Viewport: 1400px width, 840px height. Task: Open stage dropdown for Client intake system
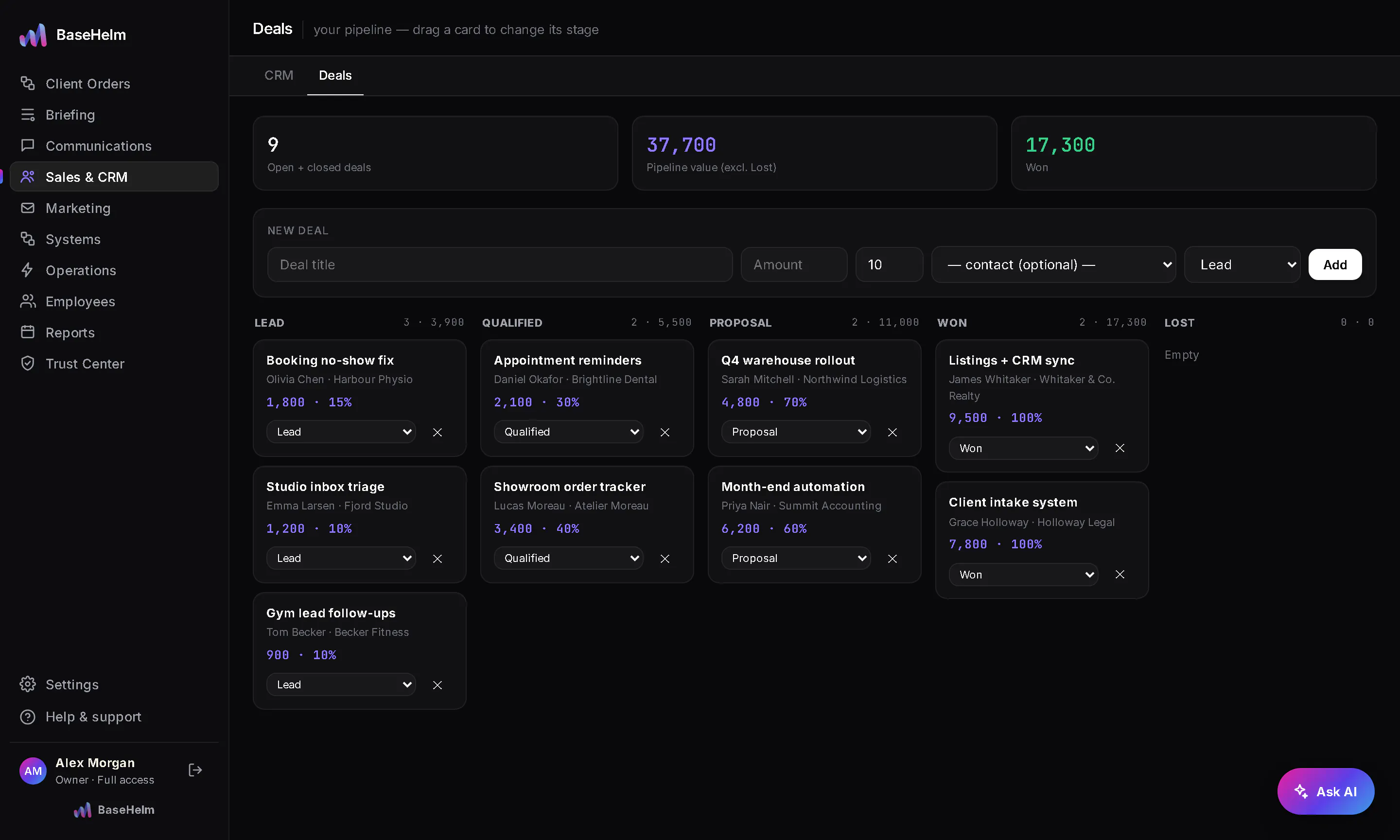pyautogui.click(x=1024, y=575)
